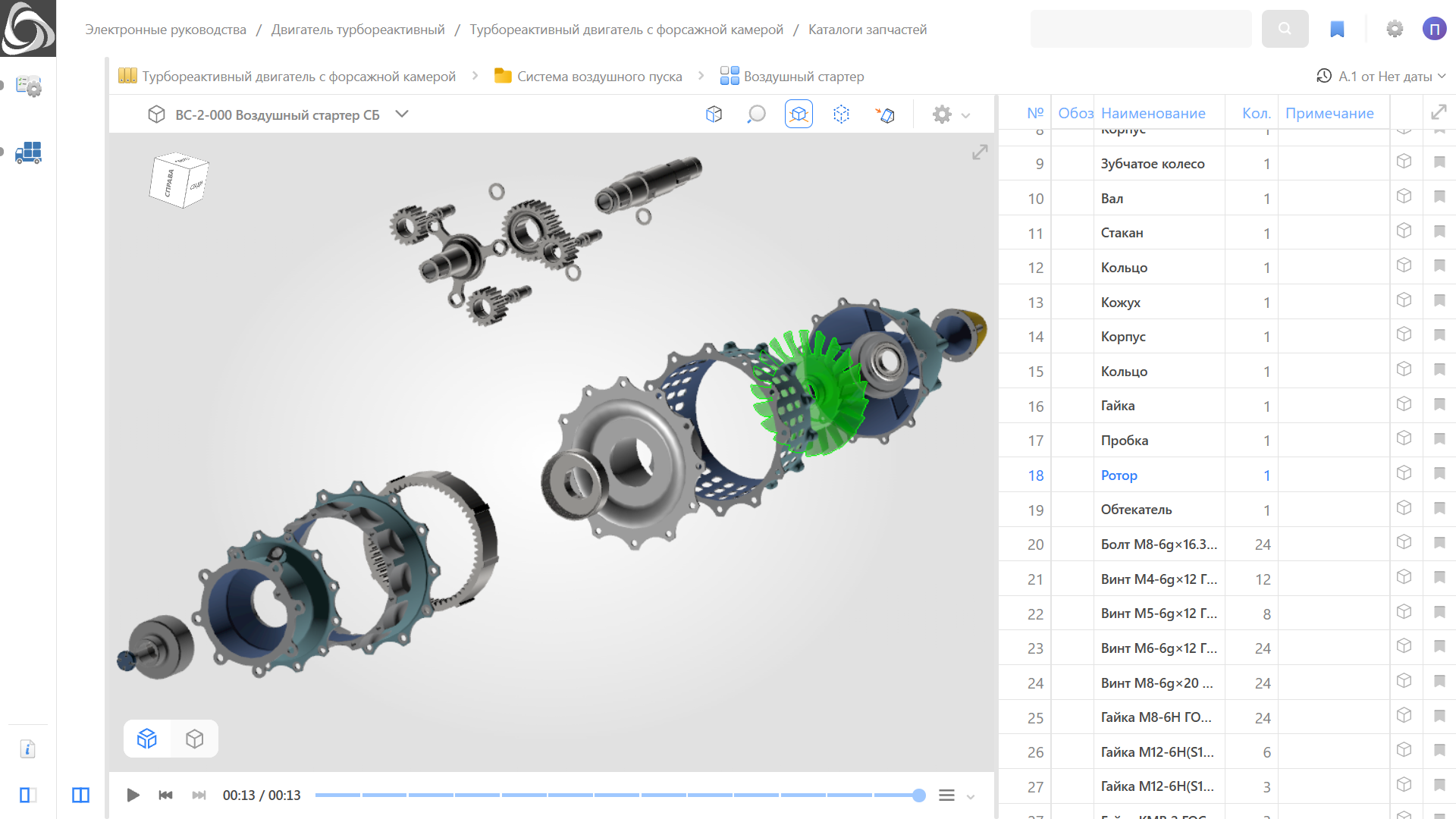
Task: Select assembled cube view toggle
Action: [195, 739]
